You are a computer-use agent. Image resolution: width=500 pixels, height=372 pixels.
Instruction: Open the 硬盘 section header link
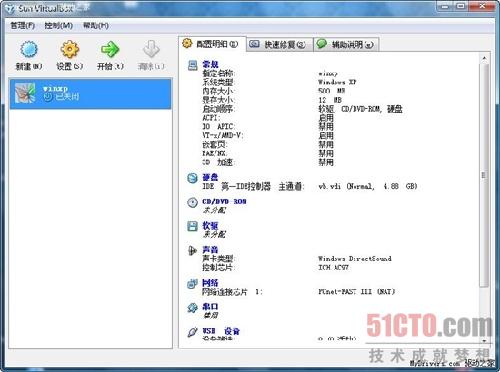click(x=210, y=177)
